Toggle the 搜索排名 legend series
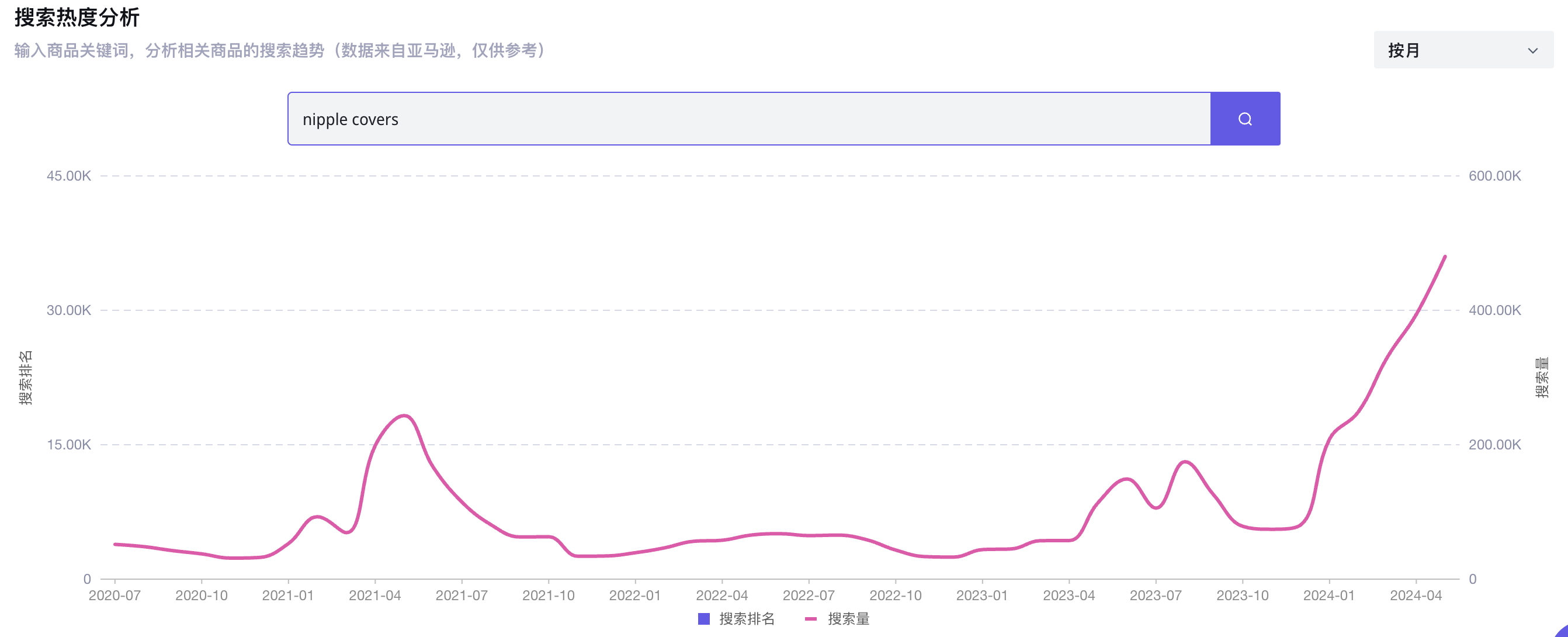Viewport: 1568px width, 637px height. pos(746,619)
